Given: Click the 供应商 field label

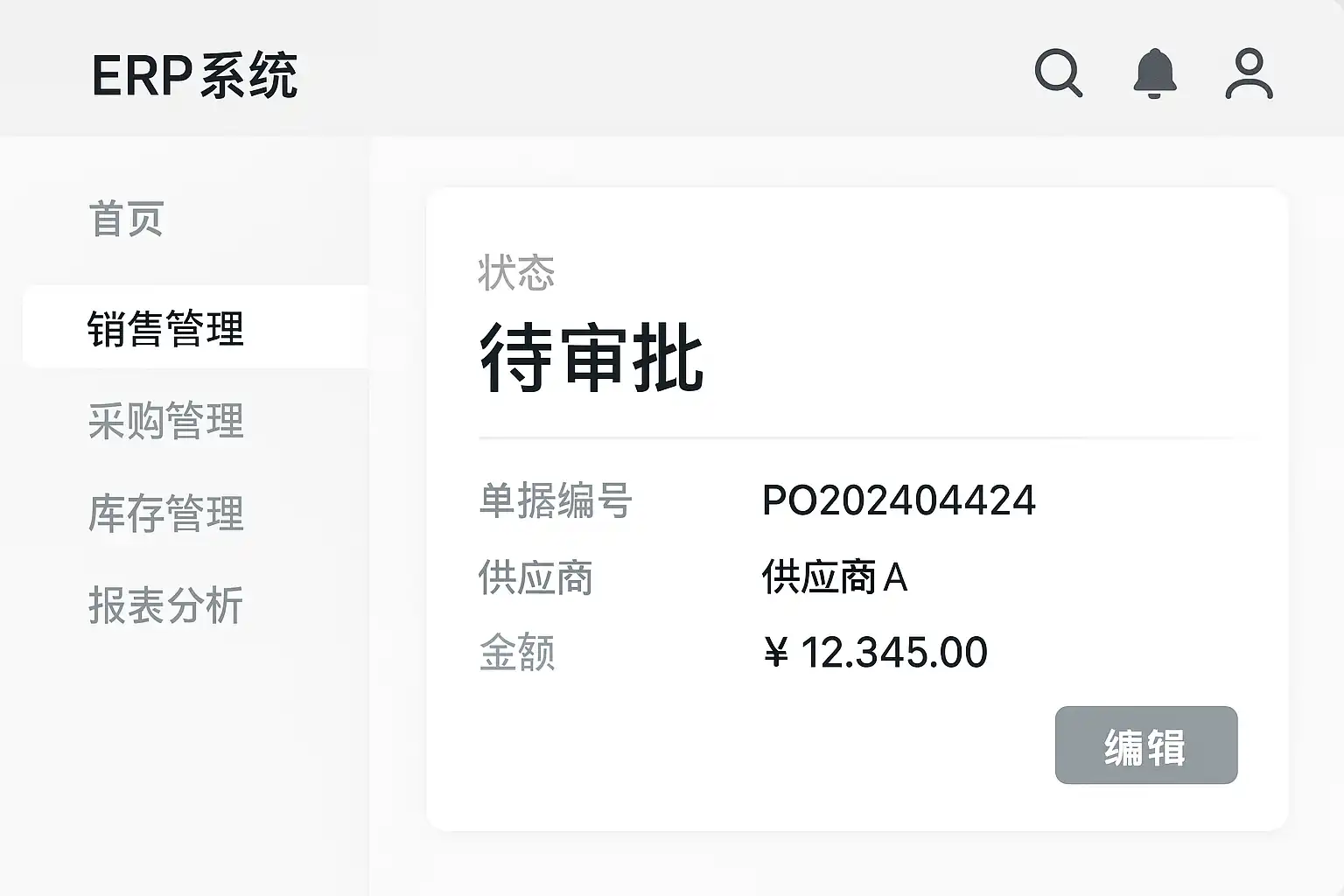Looking at the screenshot, I should point(535,577).
